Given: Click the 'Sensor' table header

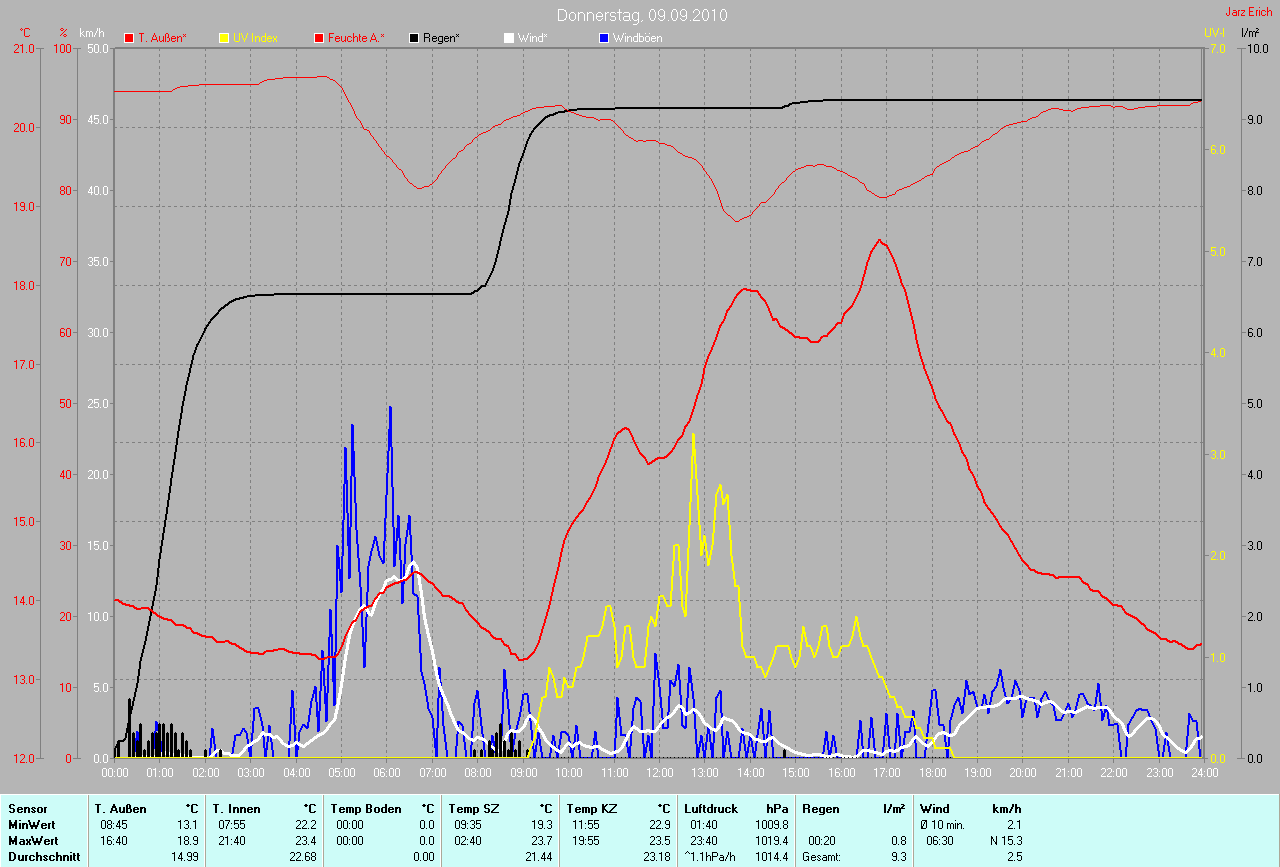Looking at the screenshot, I should 27,808.
